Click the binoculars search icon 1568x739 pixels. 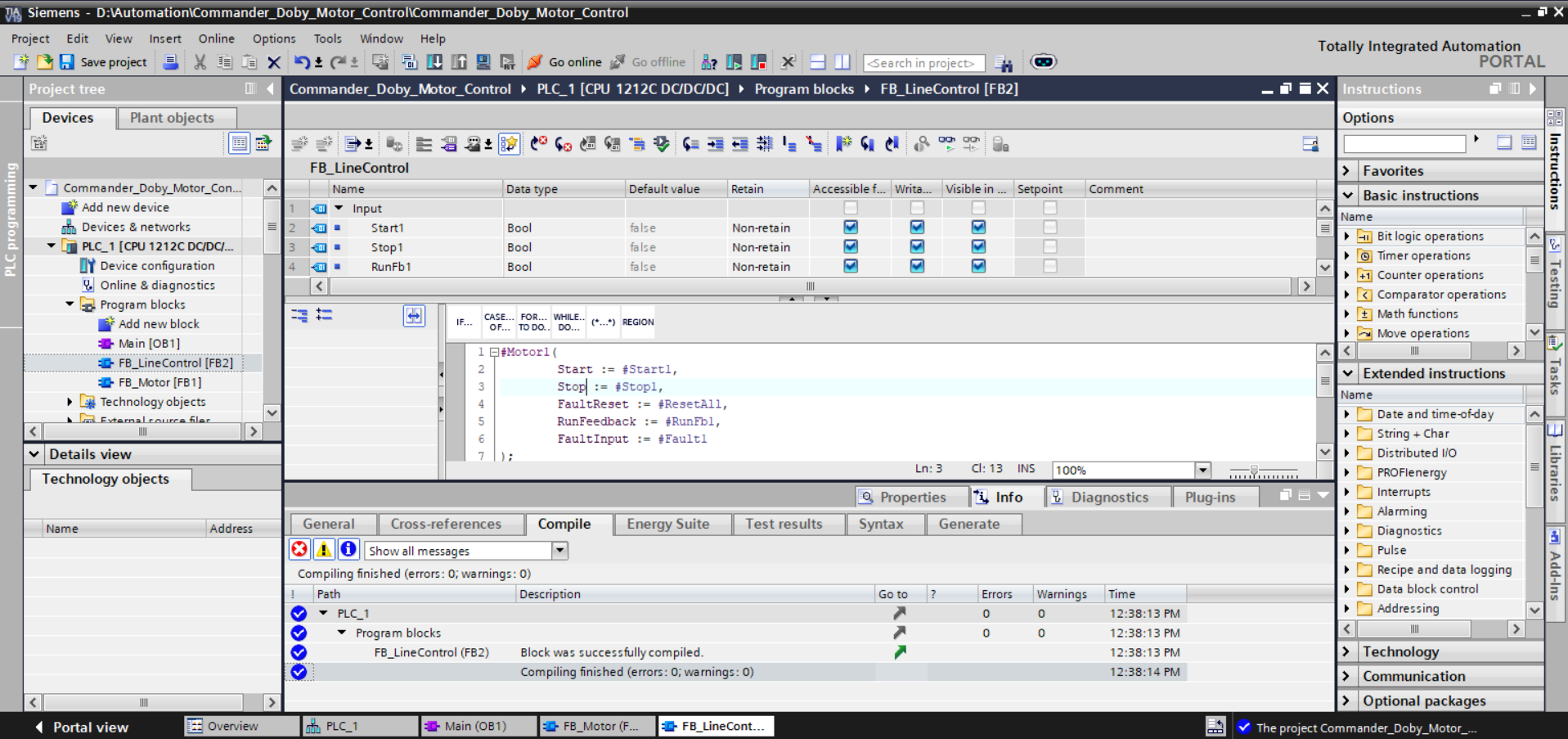(1004, 63)
